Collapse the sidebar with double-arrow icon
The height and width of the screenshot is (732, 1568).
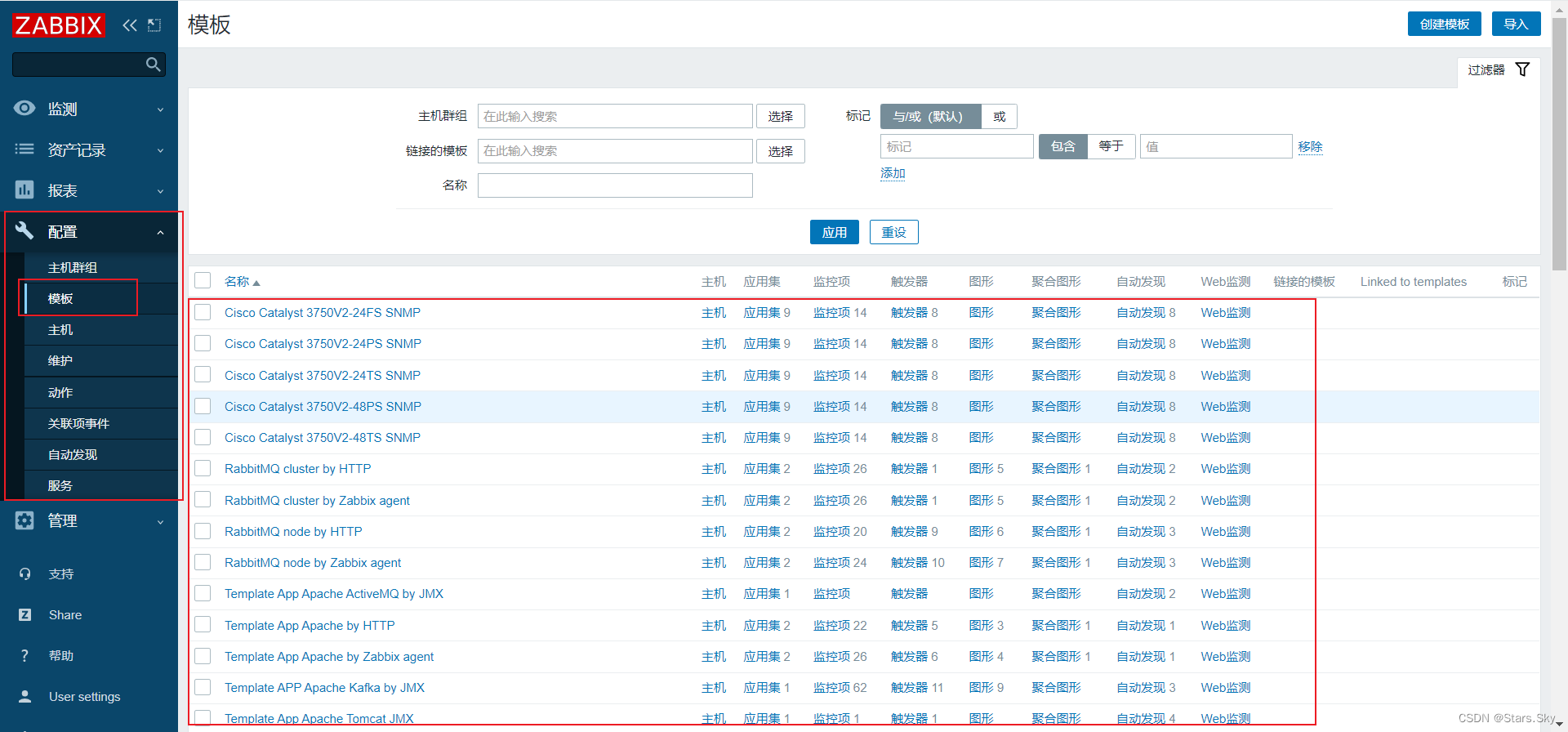[x=130, y=25]
